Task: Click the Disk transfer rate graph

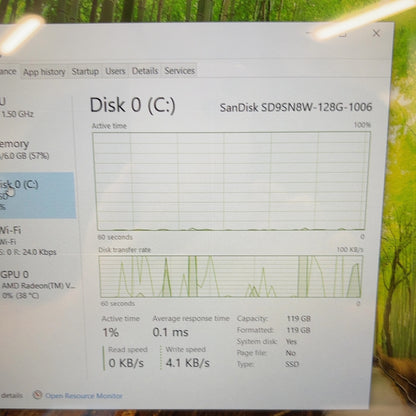Action: tap(231, 276)
